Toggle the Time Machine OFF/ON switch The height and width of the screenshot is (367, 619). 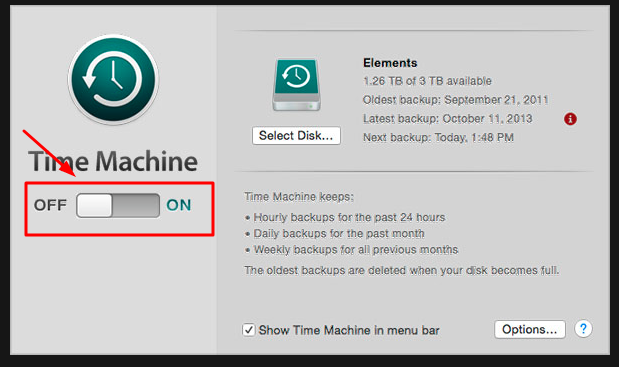click(x=118, y=205)
